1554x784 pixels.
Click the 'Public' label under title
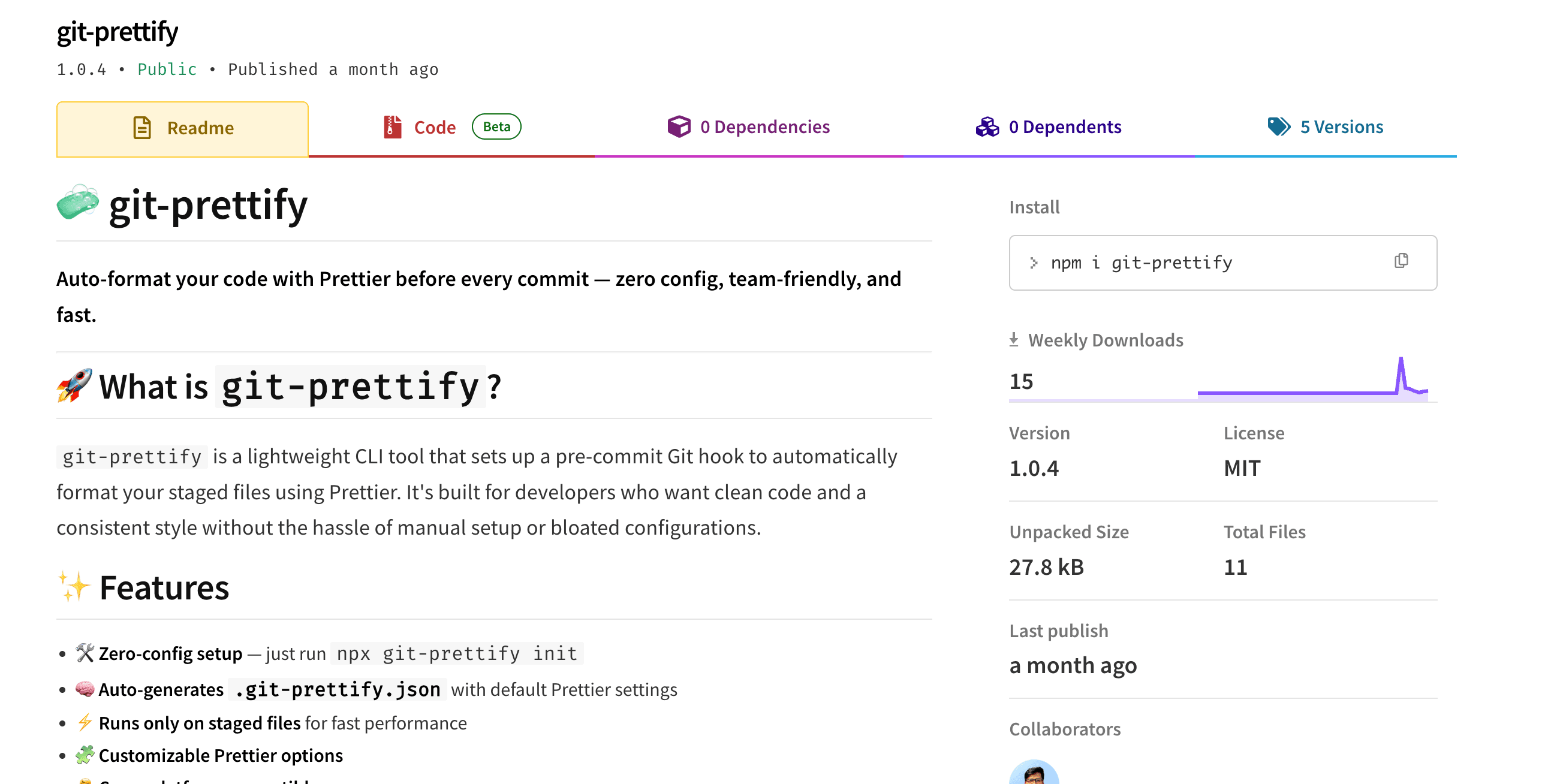(x=167, y=69)
